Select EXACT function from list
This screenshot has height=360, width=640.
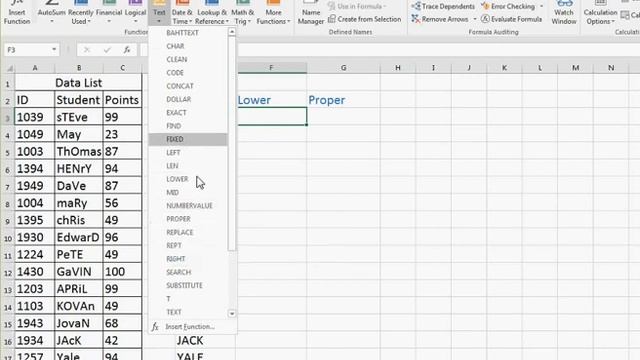click(x=188, y=113)
